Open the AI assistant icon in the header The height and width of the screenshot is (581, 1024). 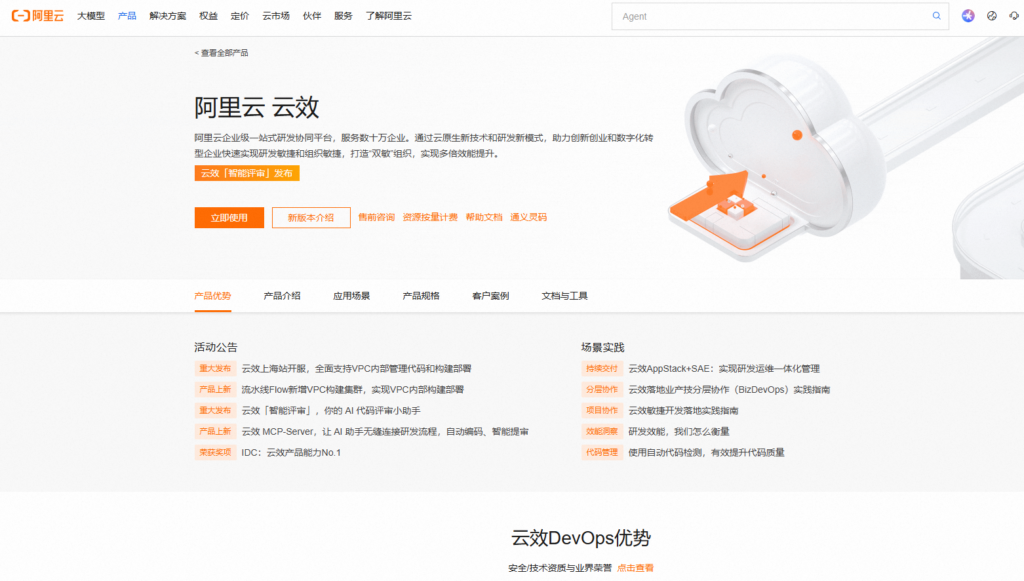tap(966, 15)
